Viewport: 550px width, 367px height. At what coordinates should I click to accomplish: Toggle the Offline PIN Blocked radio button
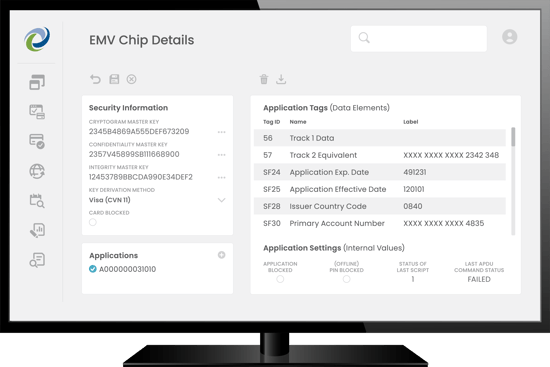(347, 279)
